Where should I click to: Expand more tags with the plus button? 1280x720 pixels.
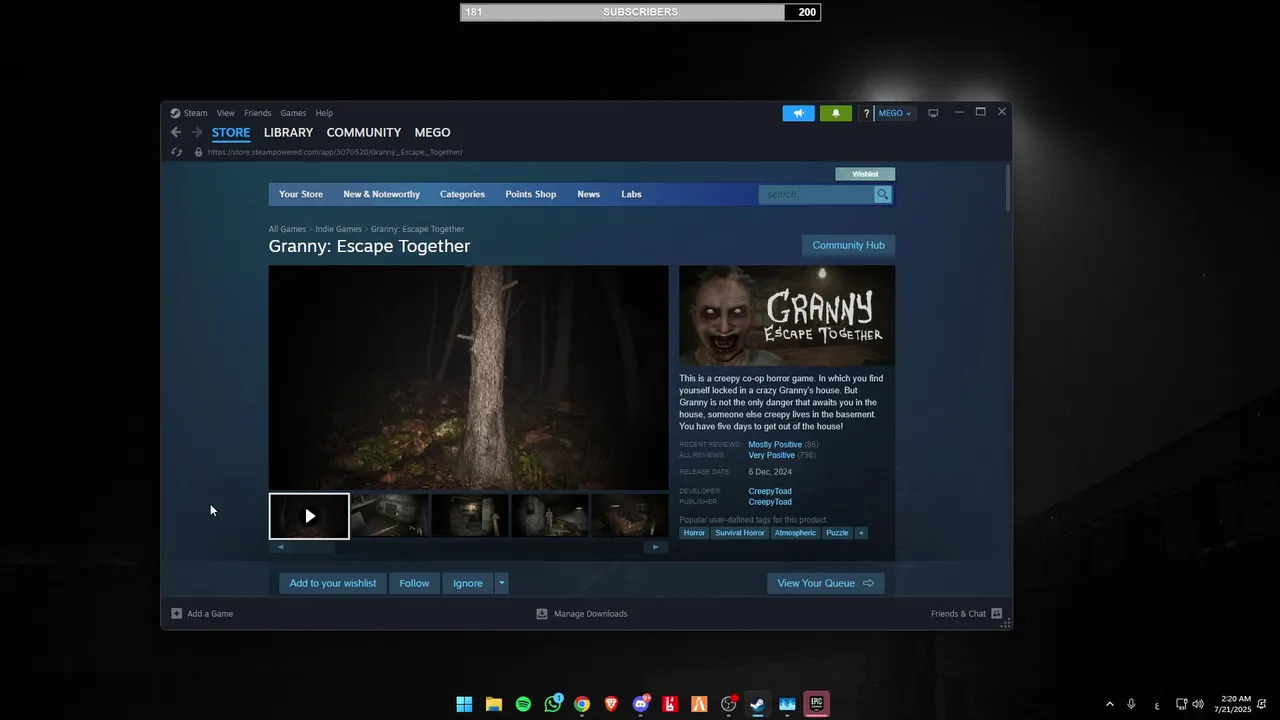point(861,533)
